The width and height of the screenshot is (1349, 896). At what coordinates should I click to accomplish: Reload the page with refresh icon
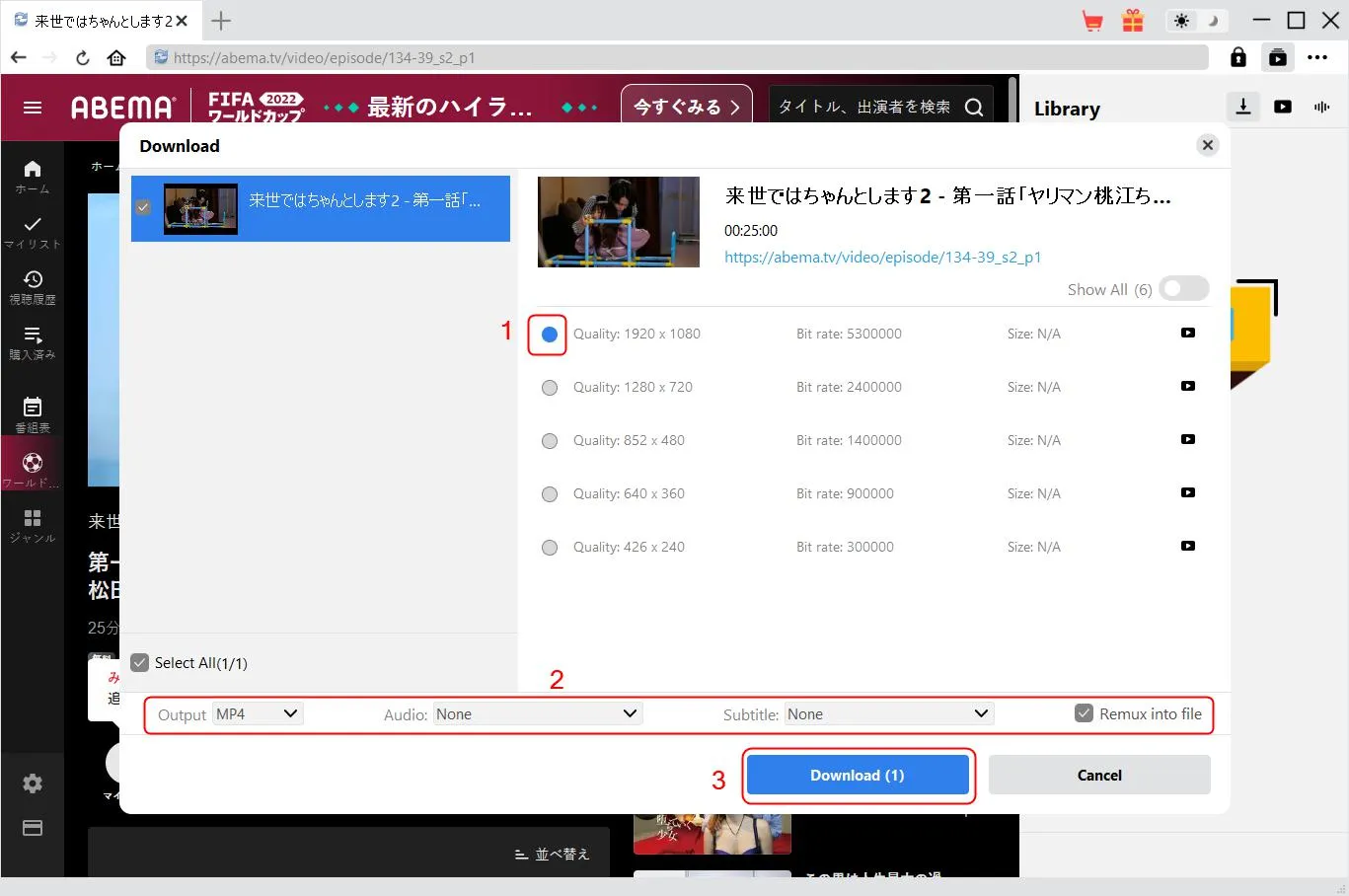(x=83, y=58)
